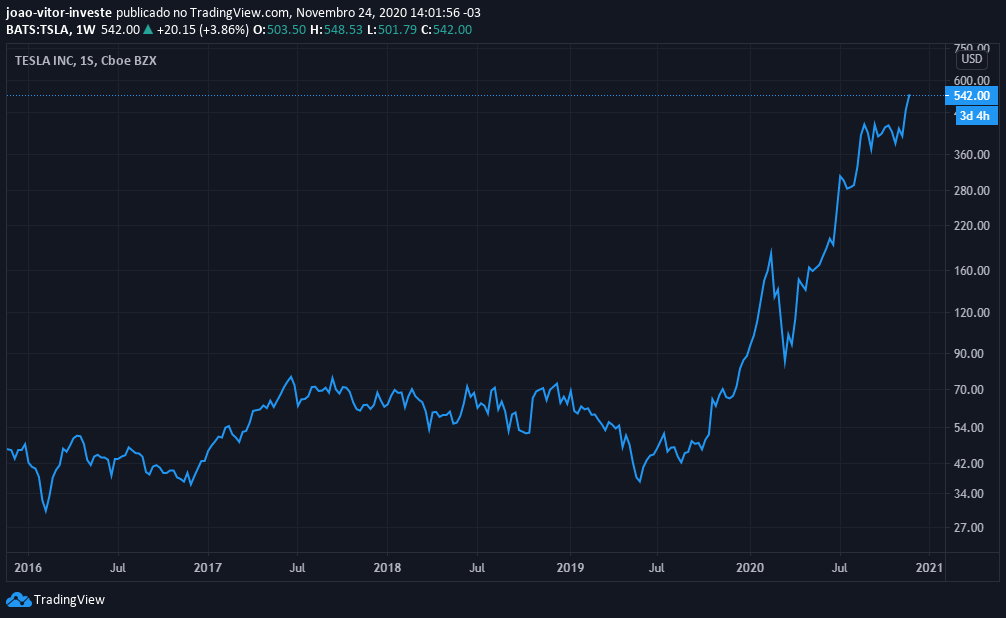Click the low value L:501.79
This screenshot has width=1006, height=618.
pyautogui.click(x=391, y=30)
